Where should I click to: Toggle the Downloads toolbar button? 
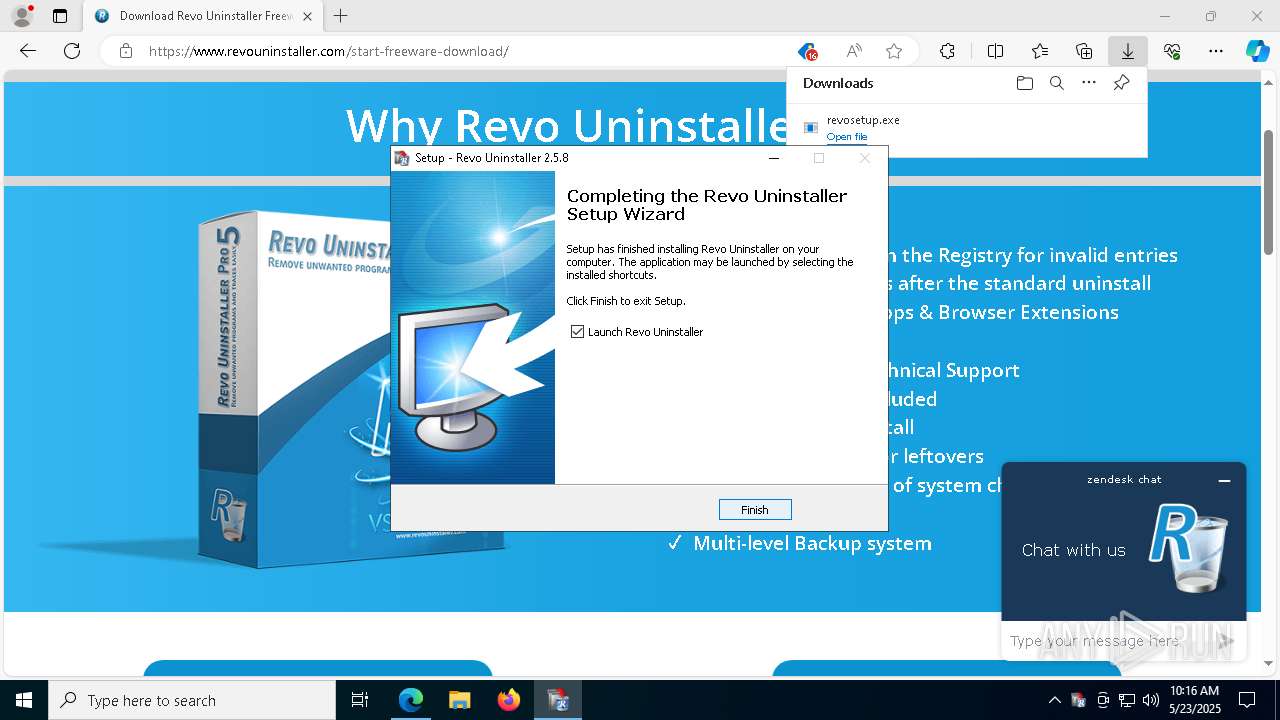(x=1127, y=51)
